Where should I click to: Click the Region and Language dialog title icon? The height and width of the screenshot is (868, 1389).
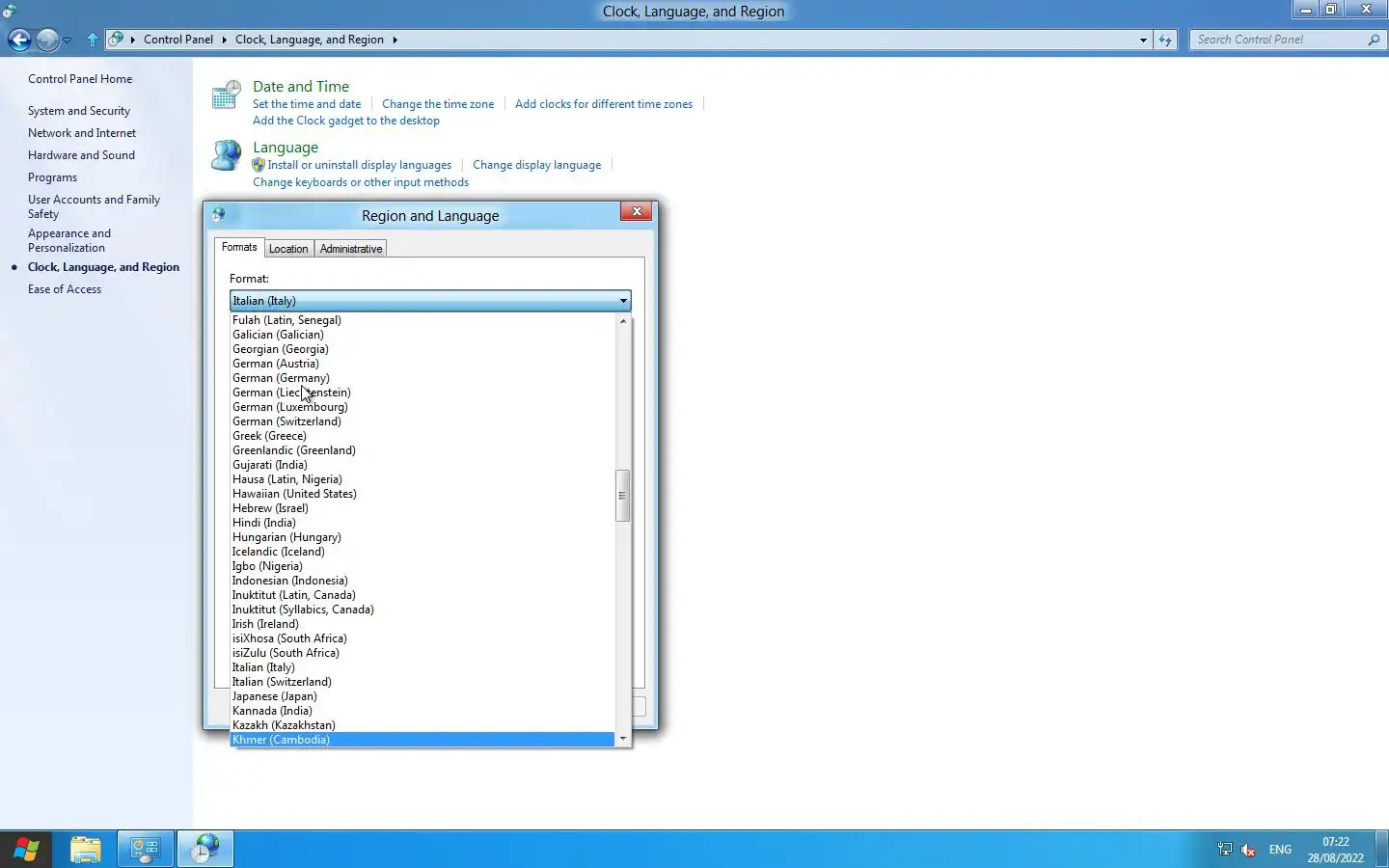(218, 214)
